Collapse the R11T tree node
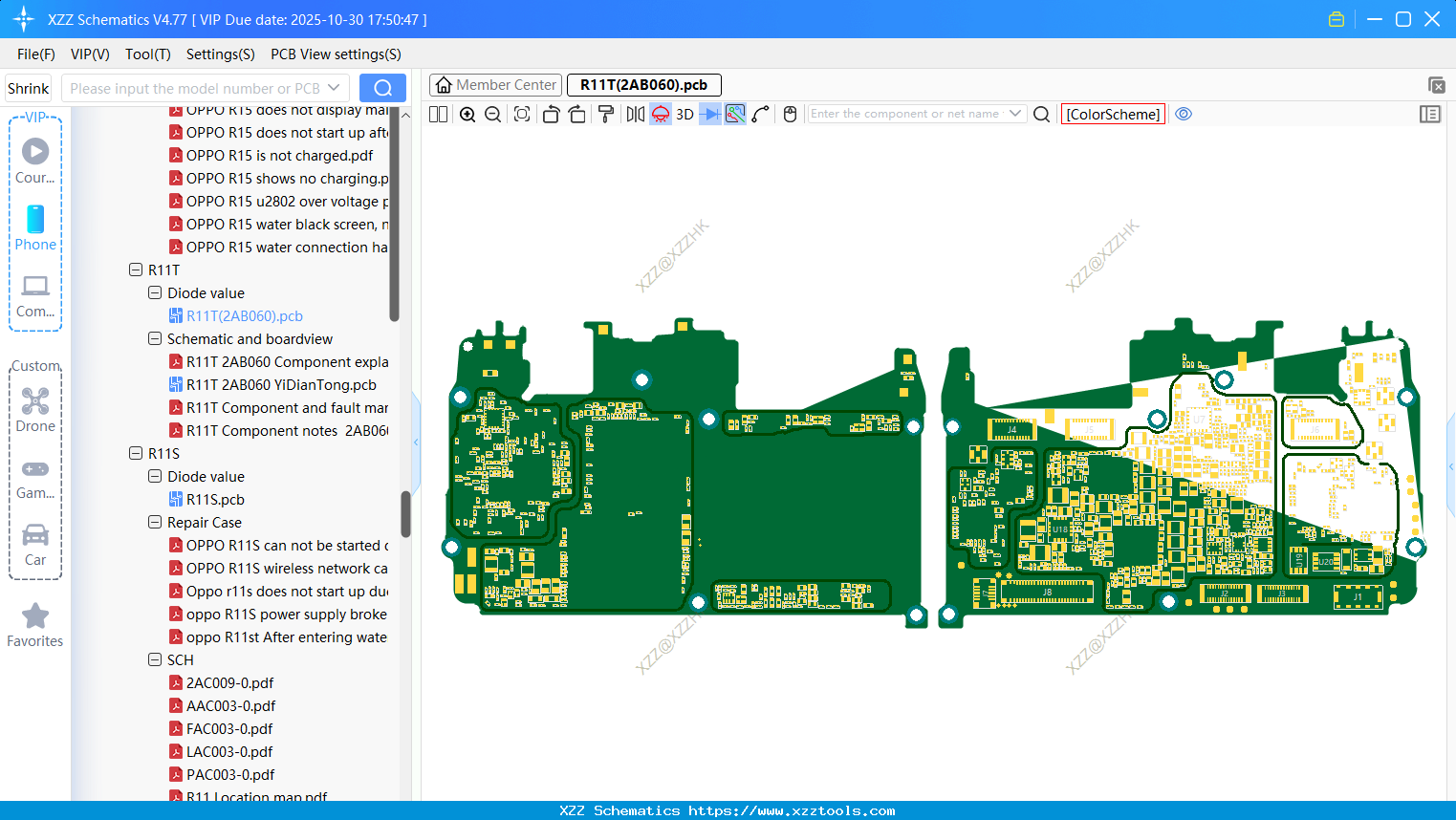The image size is (1456, 820). (136, 270)
